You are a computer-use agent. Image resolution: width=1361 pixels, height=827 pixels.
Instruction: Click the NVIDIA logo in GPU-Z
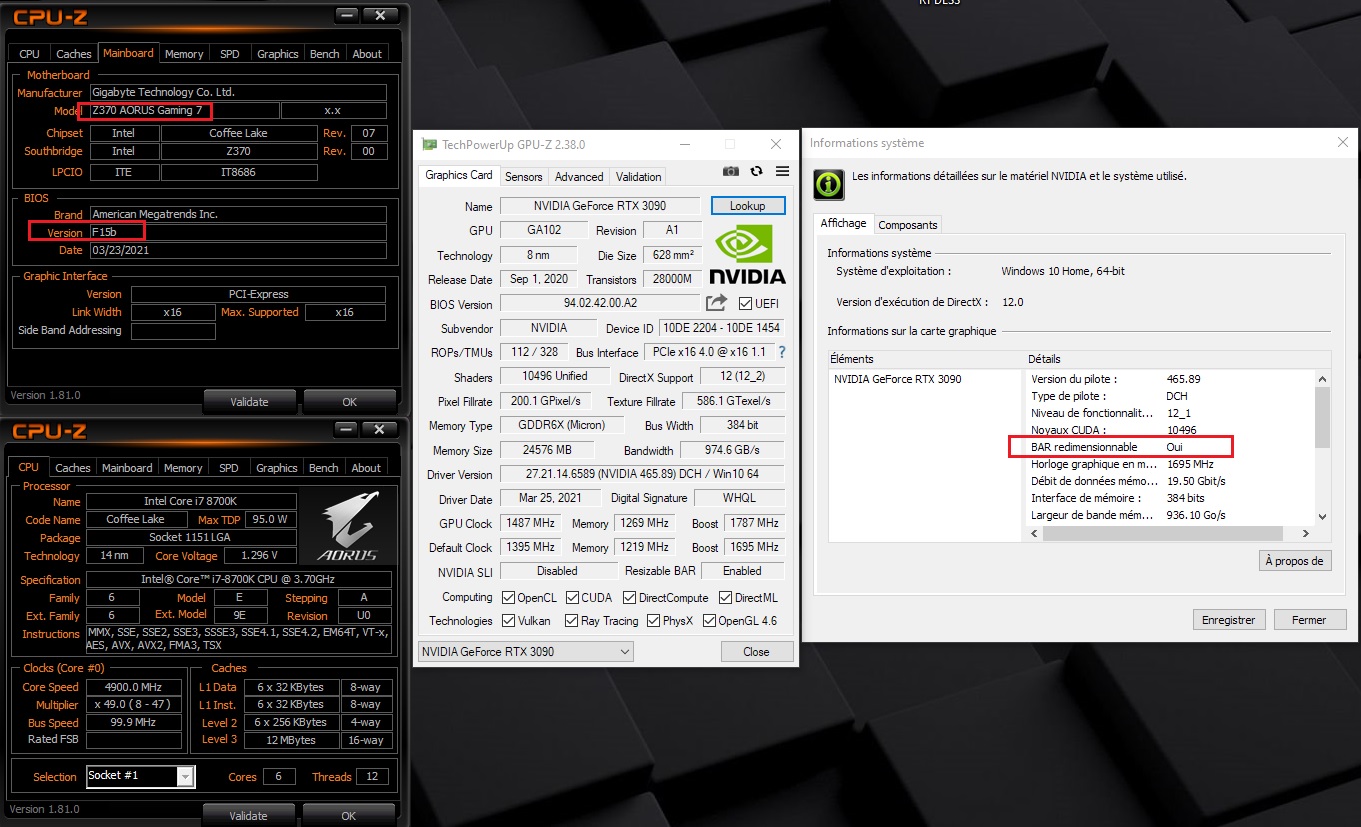click(x=747, y=254)
